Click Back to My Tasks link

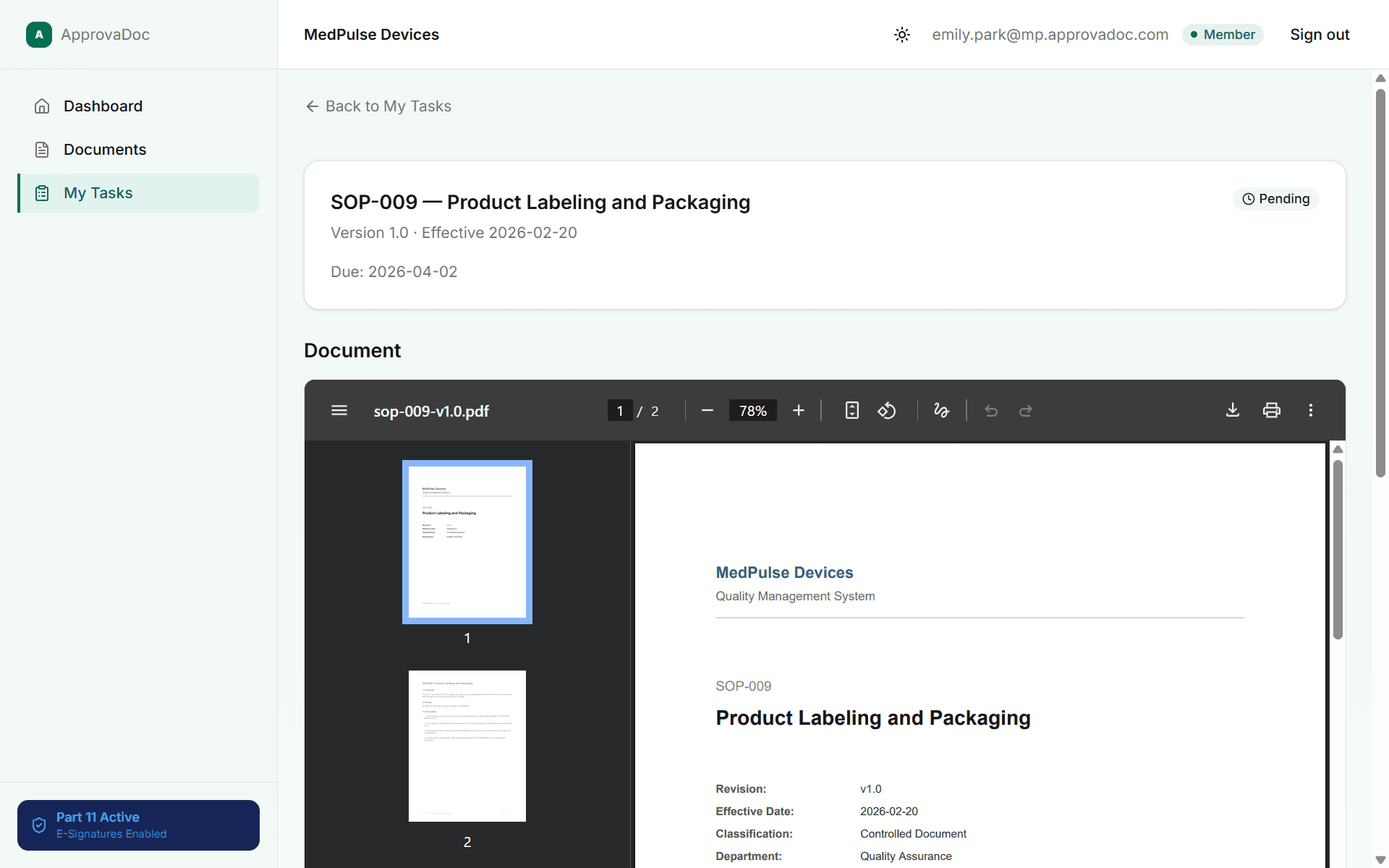[x=377, y=106]
